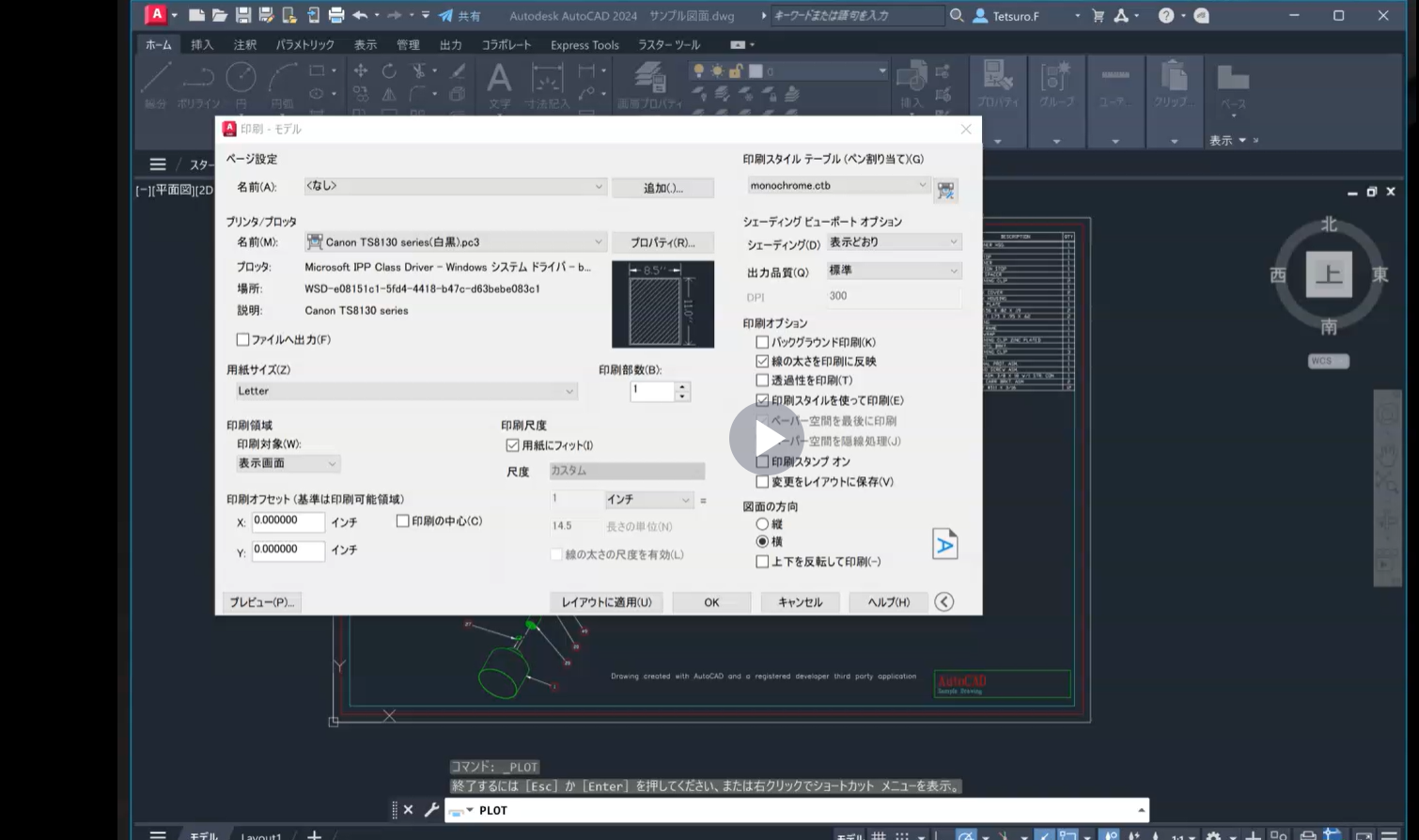This screenshot has height=840, width=1419.
Task: Click the ViewCube 上 top face
Action: click(1328, 274)
